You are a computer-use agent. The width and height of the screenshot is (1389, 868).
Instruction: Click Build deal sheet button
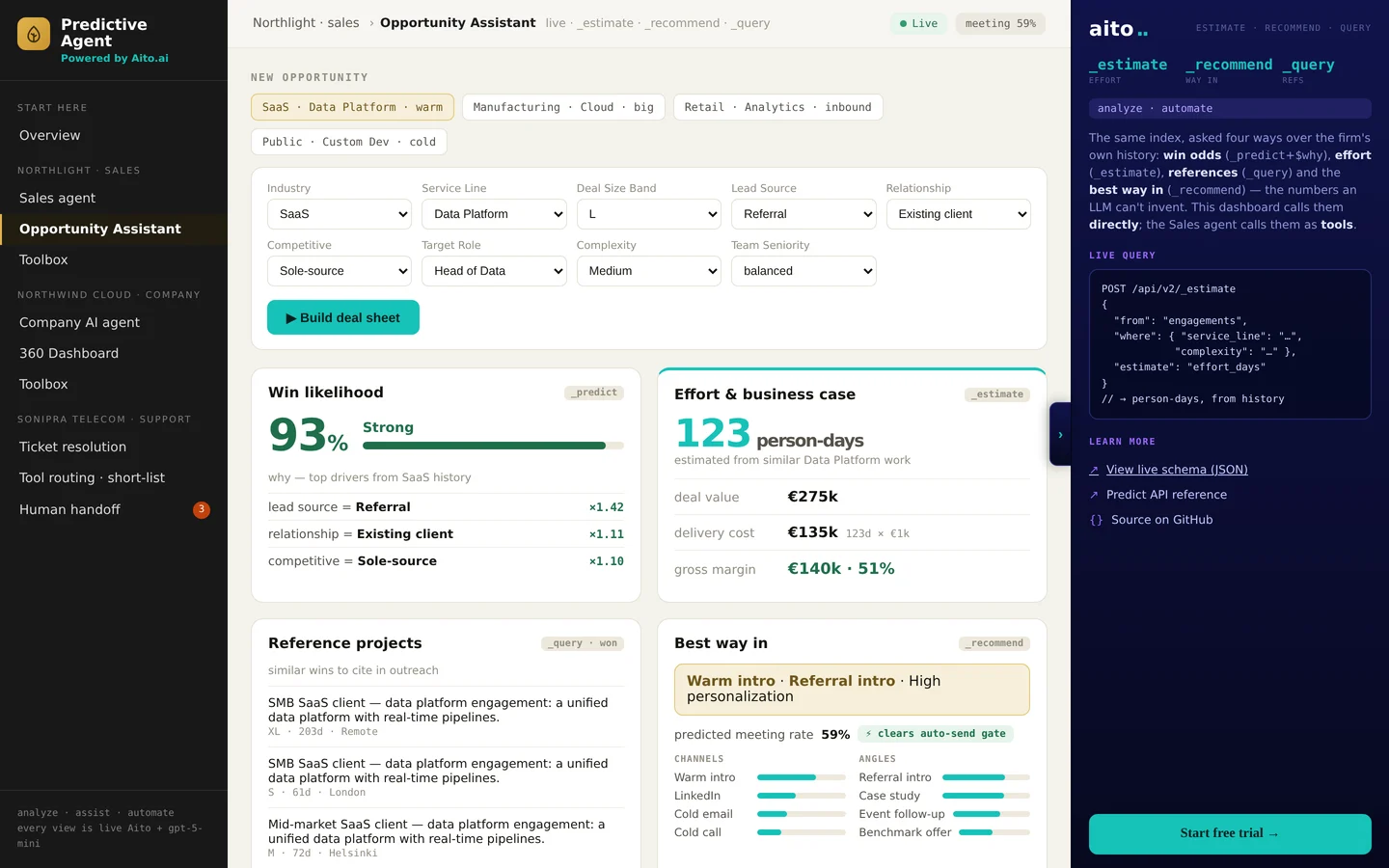(x=343, y=317)
